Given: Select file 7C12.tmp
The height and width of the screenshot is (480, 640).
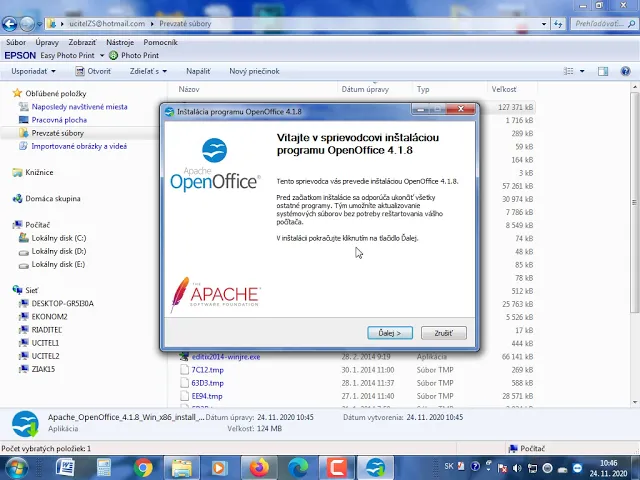Looking at the screenshot, I should (x=207, y=370).
